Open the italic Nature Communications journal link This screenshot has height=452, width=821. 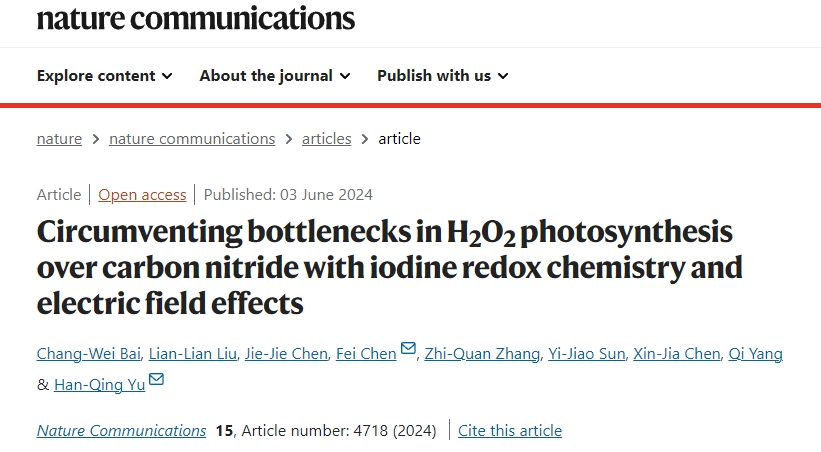121,431
